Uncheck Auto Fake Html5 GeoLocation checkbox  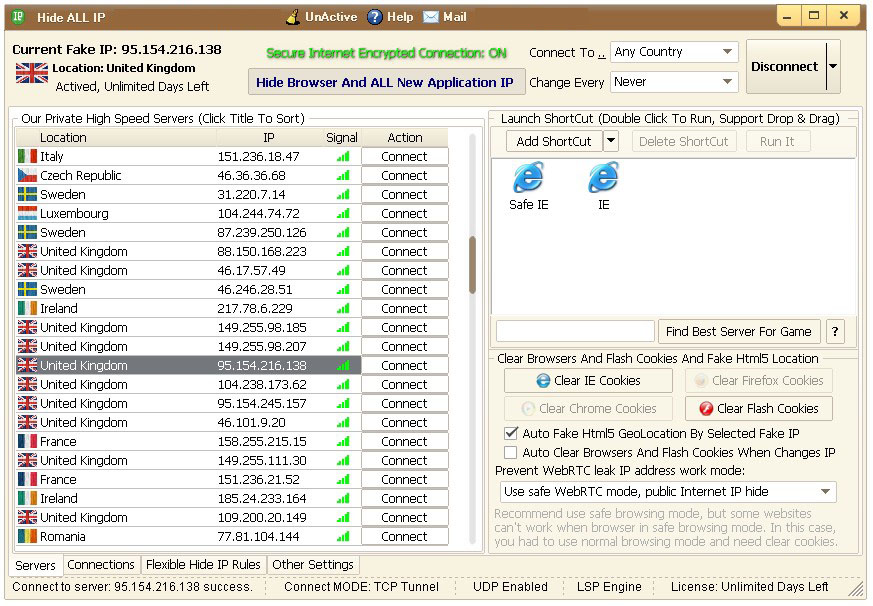[x=510, y=433]
